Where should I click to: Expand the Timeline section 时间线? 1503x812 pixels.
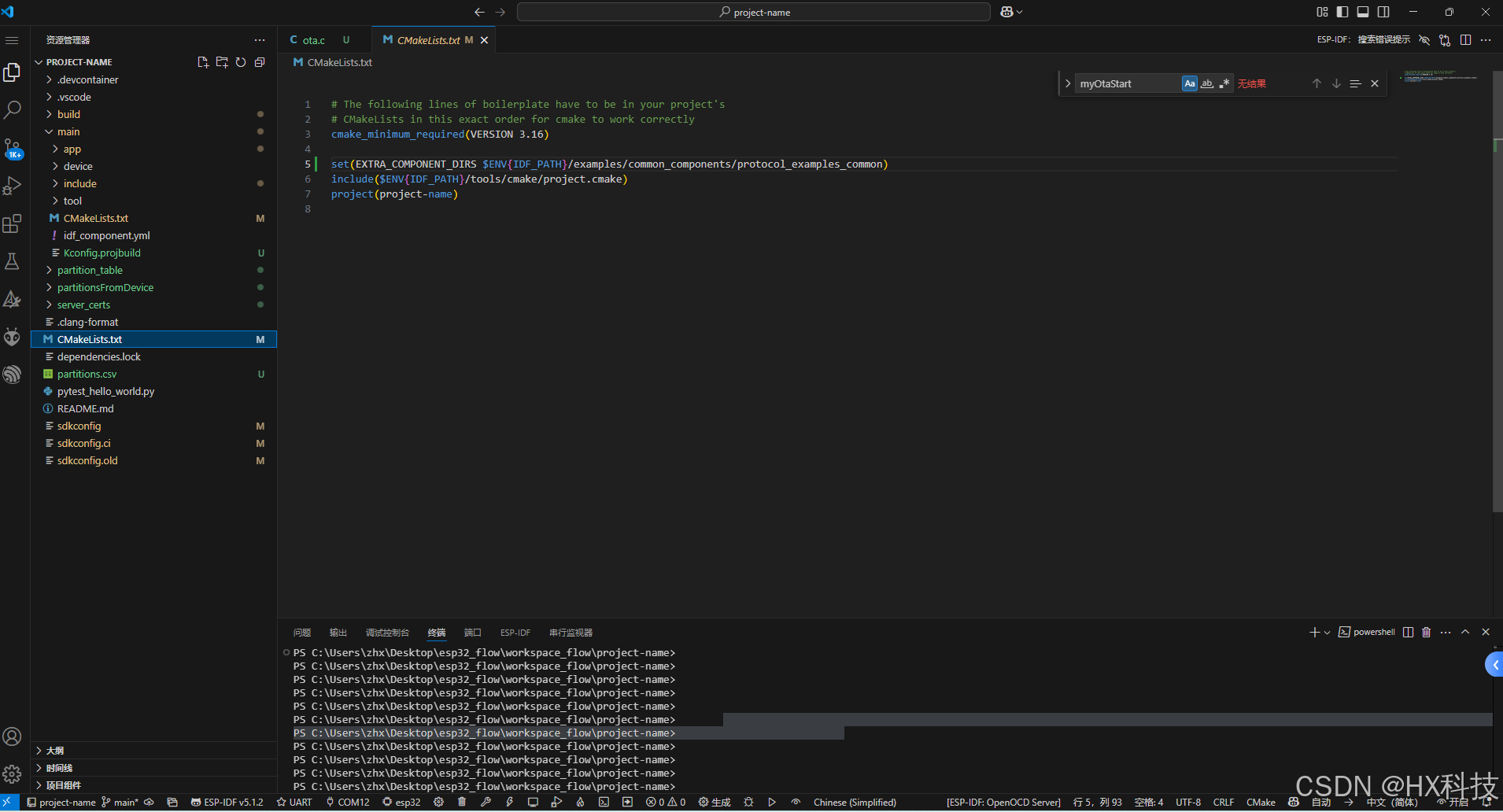(x=153, y=768)
